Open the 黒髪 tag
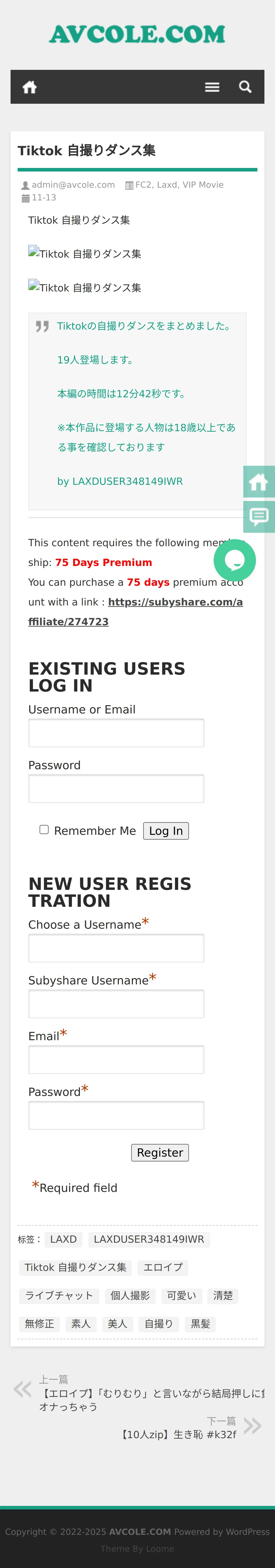The height and width of the screenshot is (1568, 275). tap(200, 1323)
